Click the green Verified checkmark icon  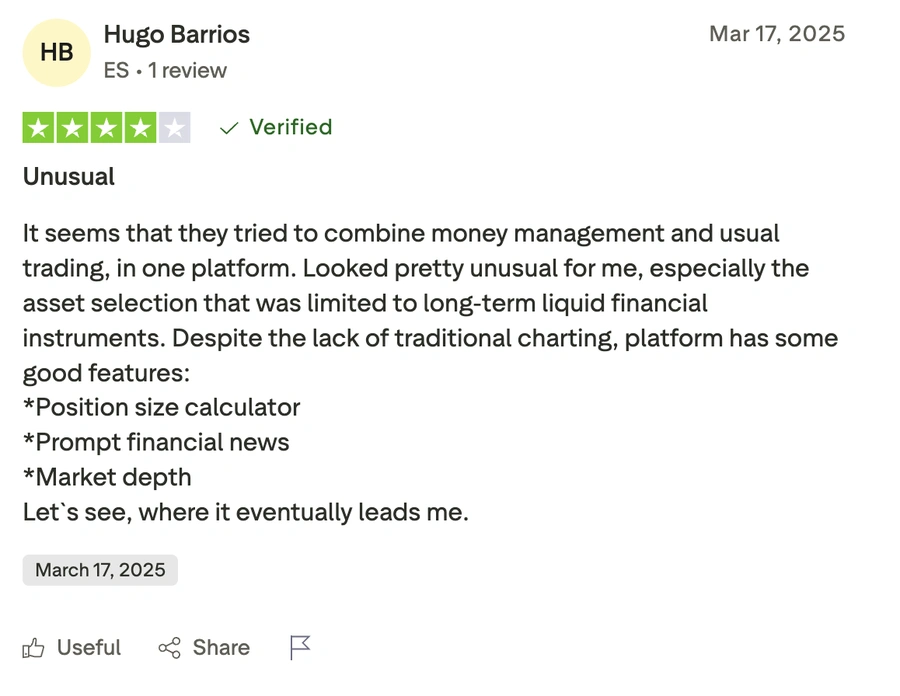pos(228,127)
